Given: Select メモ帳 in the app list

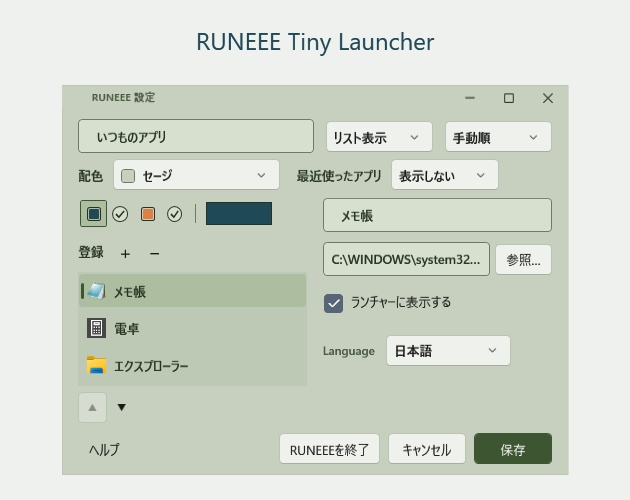Looking at the screenshot, I should coord(192,291).
